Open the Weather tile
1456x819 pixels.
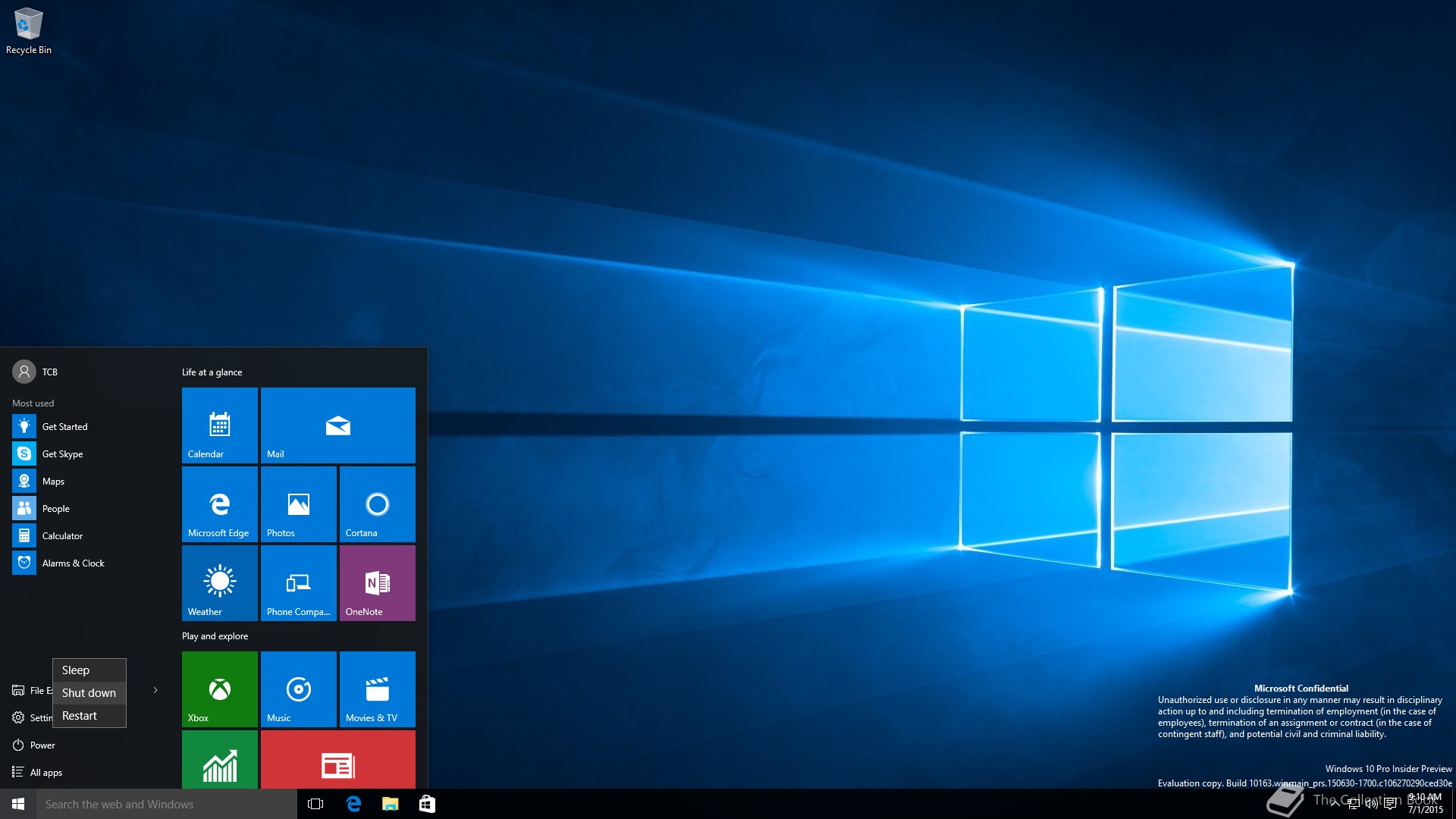tap(220, 583)
